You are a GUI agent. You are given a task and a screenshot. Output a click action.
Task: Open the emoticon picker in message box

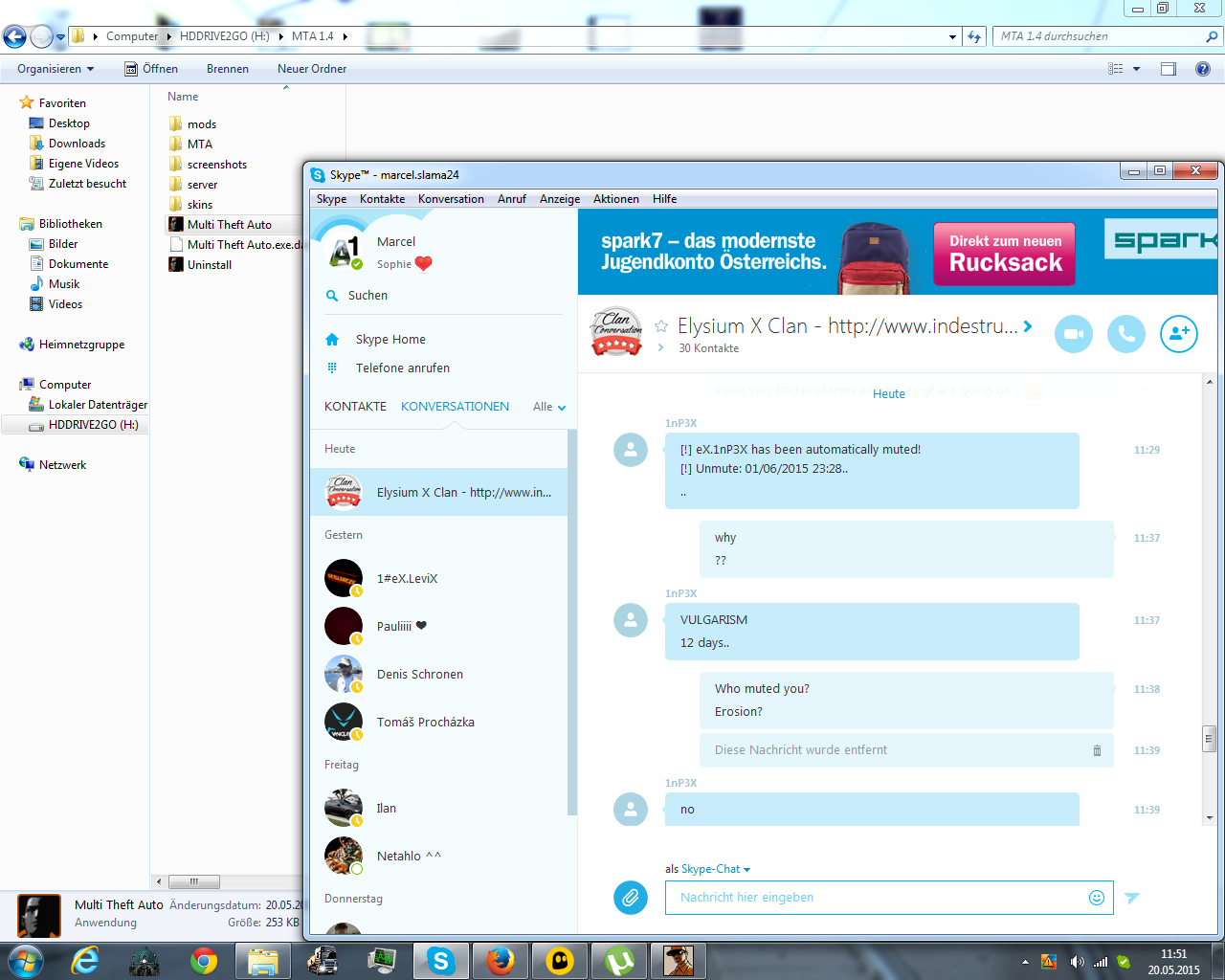pos(1097,898)
